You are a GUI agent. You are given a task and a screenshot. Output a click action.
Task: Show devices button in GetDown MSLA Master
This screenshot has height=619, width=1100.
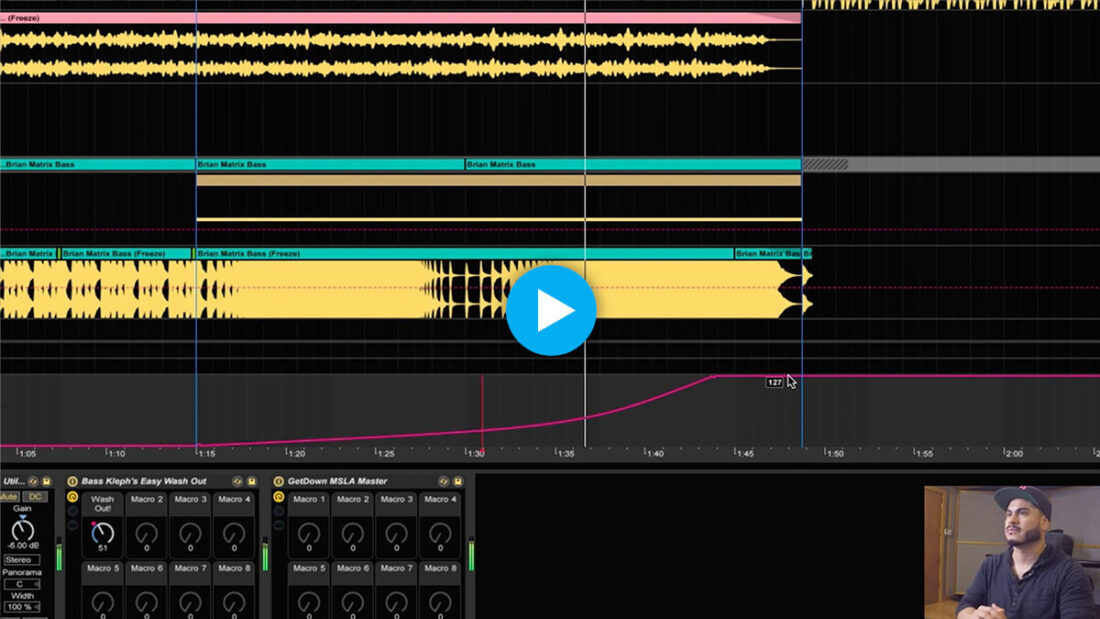279,525
